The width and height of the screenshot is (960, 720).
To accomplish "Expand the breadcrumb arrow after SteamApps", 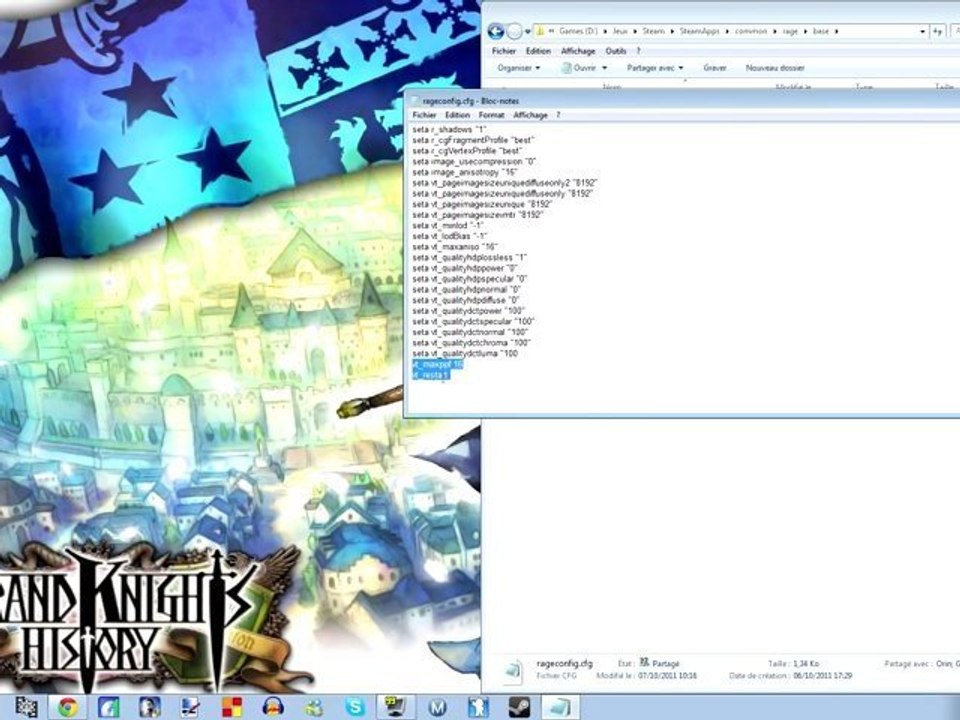I will pyautogui.click(x=727, y=31).
